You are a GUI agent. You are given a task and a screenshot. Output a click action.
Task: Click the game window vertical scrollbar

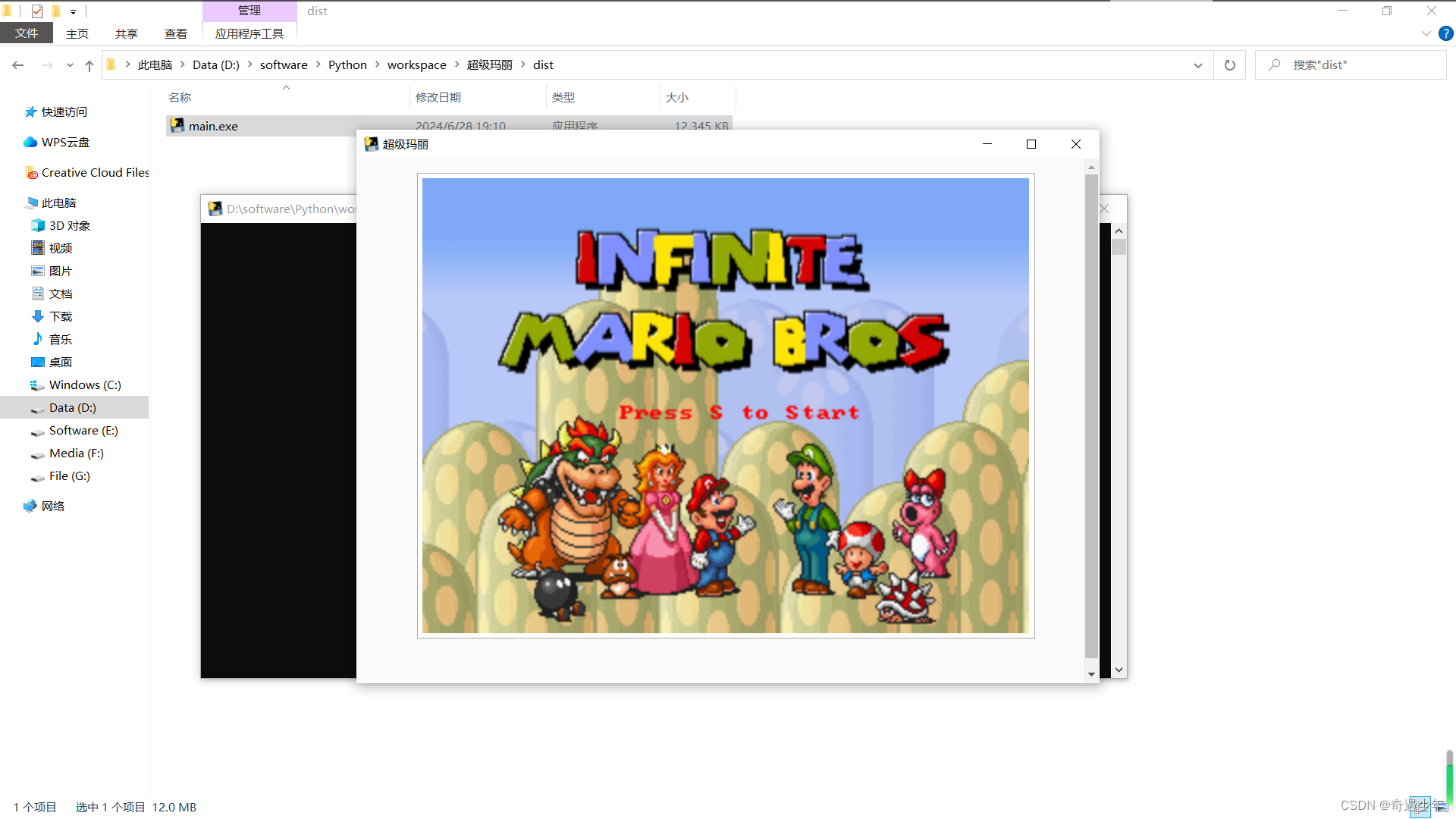point(1091,417)
